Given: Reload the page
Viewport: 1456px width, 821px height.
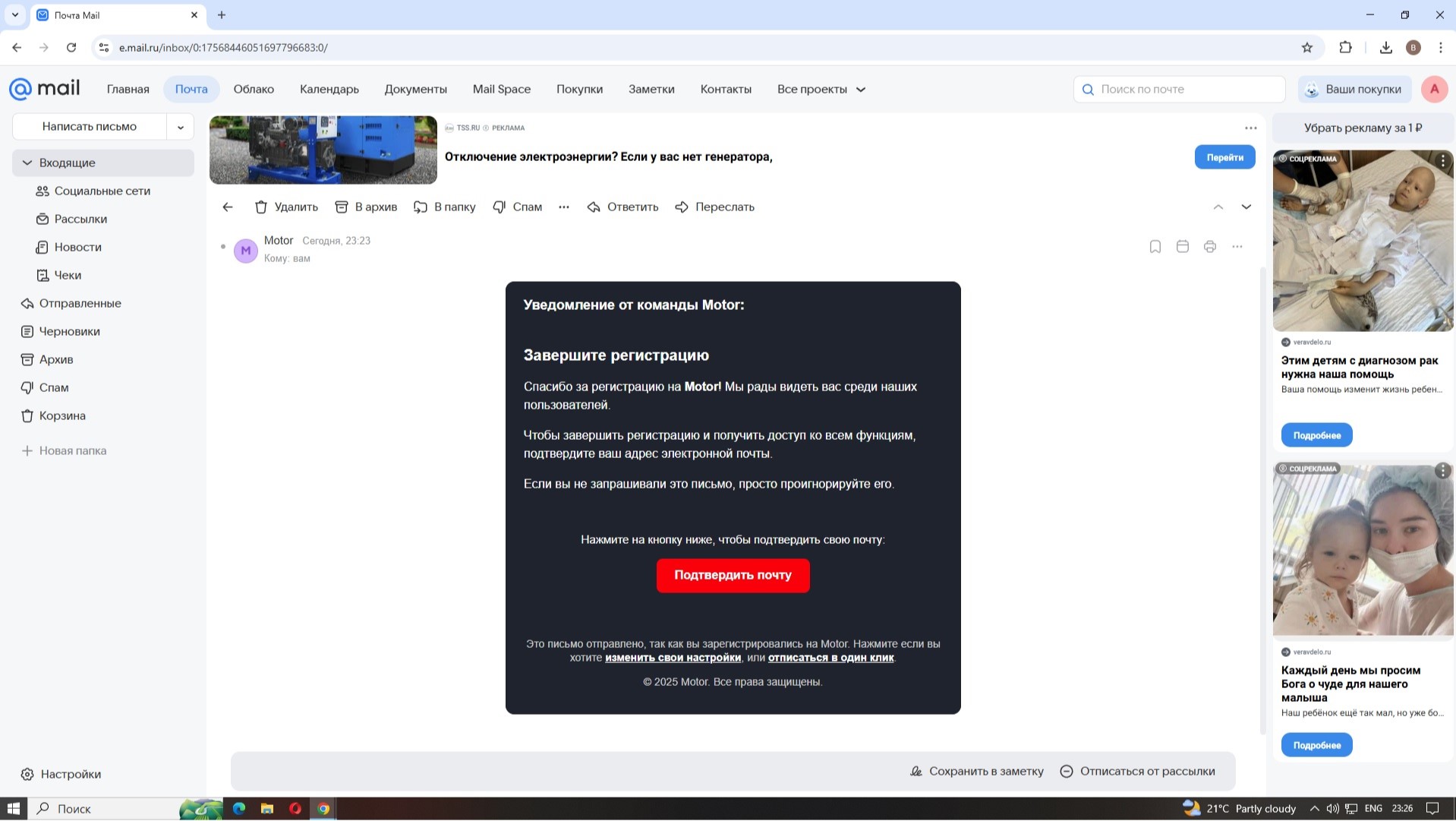Looking at the screenshot, I should pyautogui.click(x=71, y=47).
